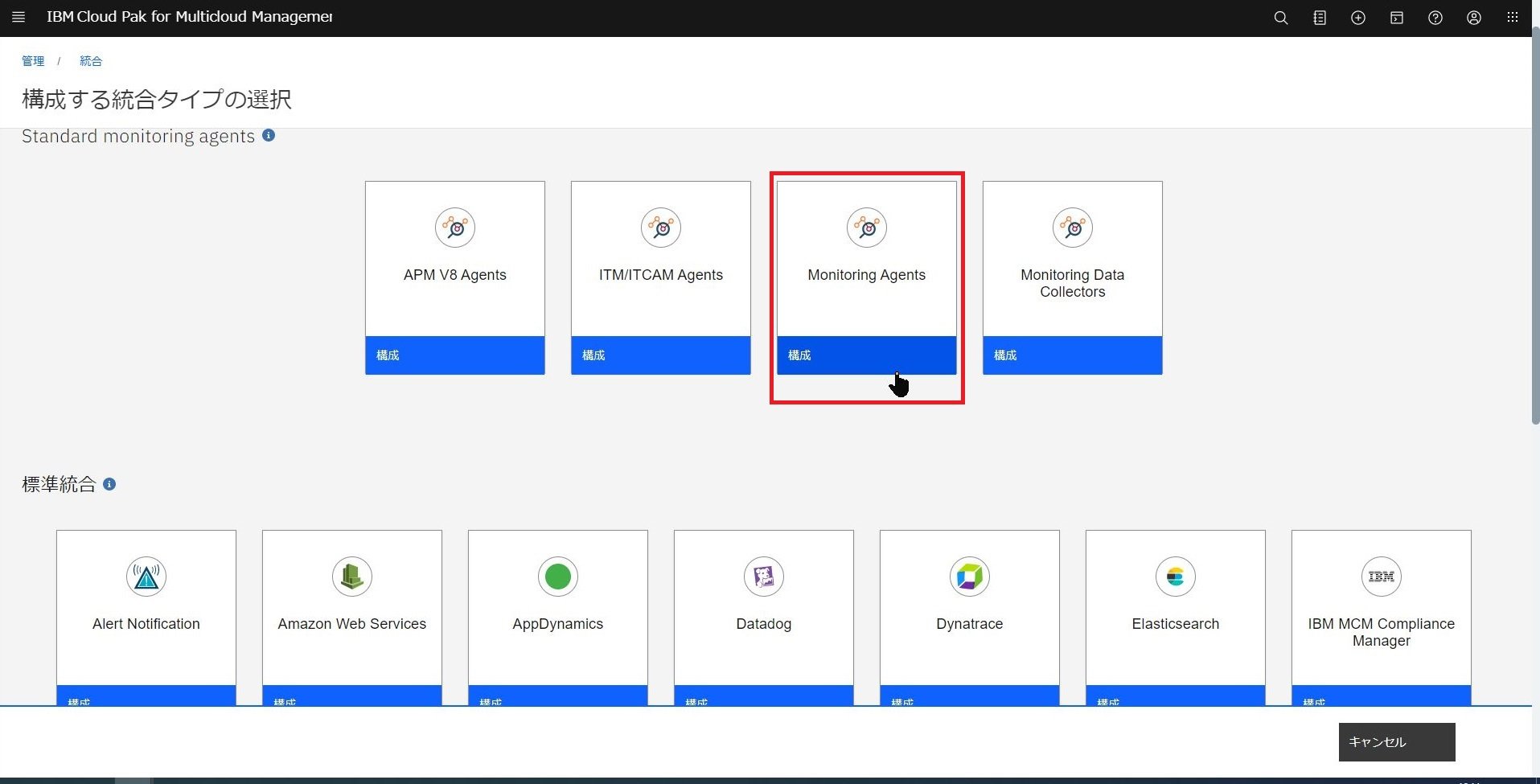The width and height of the screenshot is (1540, 784).
Task: Click the APM V8 Agents icon
Action: click(x=455, y=228)
